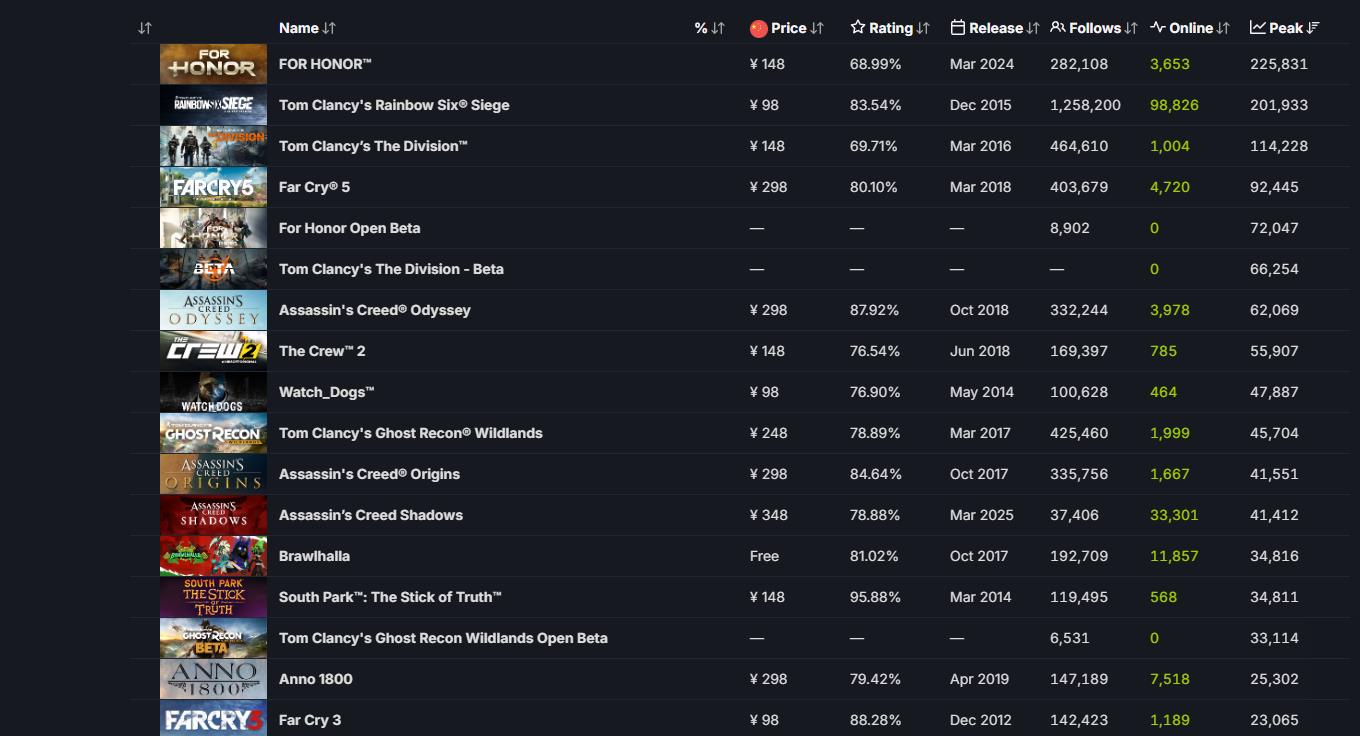This screenshot has height=736, width=1360.
Task: Toggle sort arrows on Price column
Action: click(x=817, y=28)
